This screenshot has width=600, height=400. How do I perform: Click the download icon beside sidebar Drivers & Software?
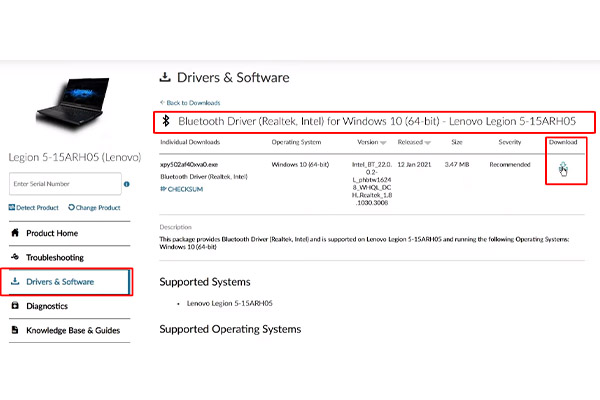[x=15, y=281]
